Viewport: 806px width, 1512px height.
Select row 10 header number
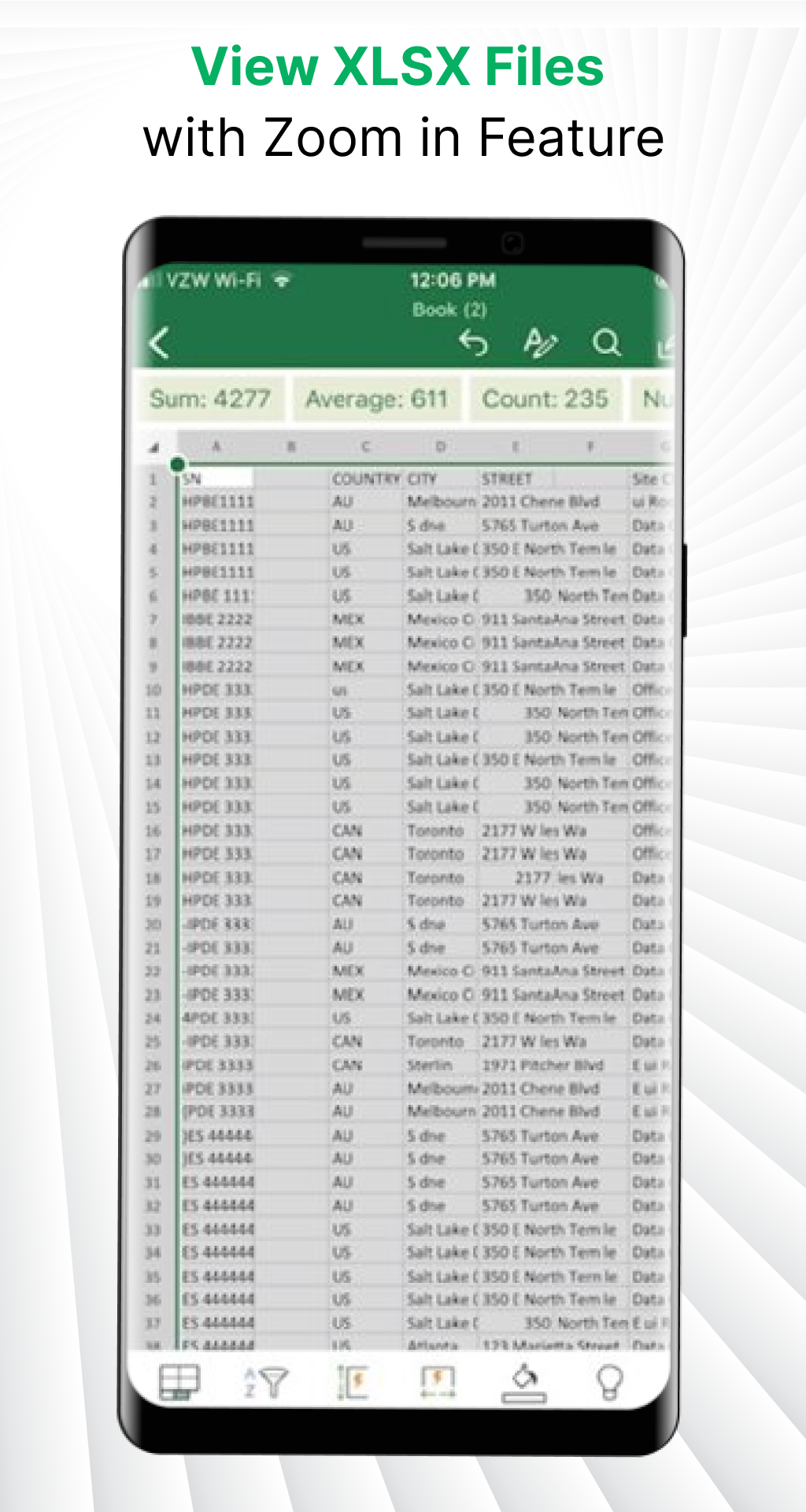tap(153, 690)
